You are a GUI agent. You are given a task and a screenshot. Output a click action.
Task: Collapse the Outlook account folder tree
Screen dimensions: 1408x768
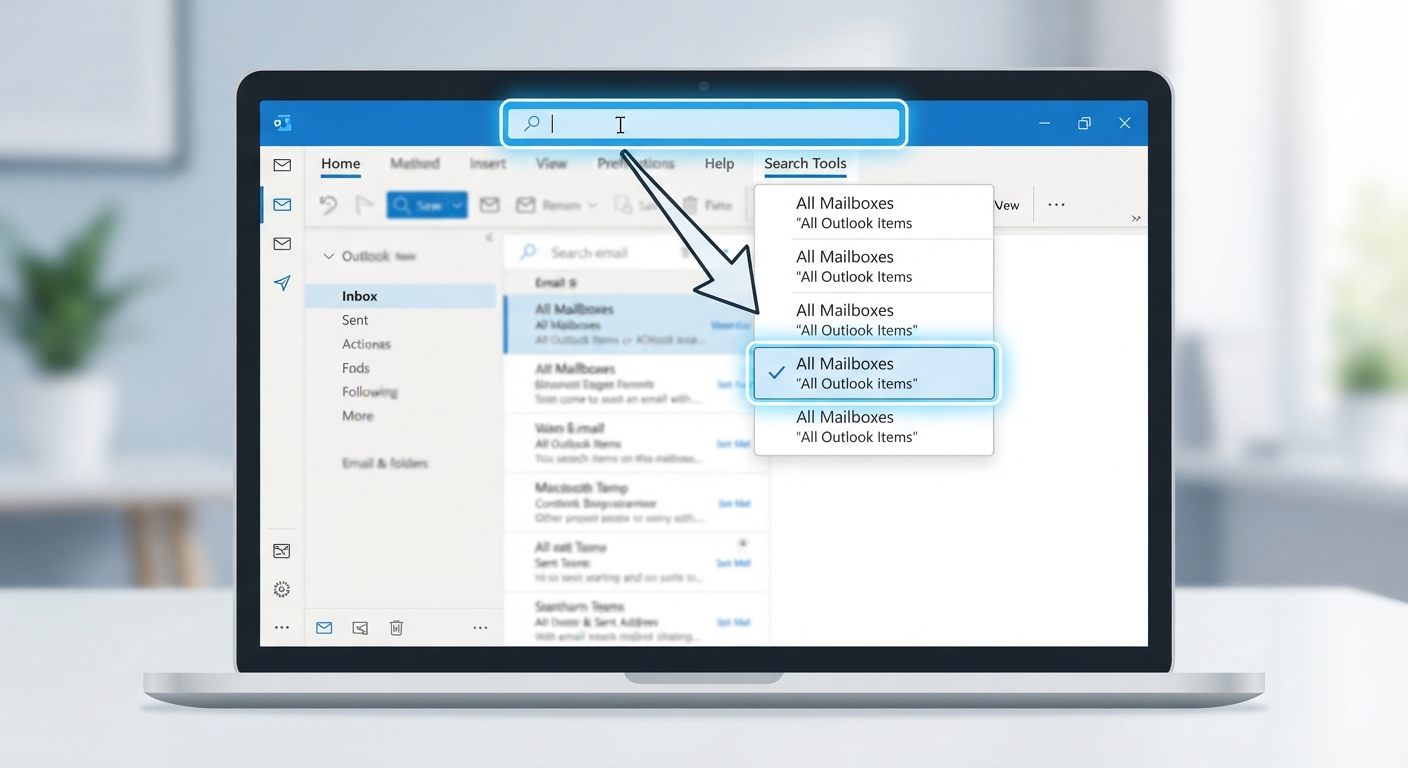tap(328, 257)
